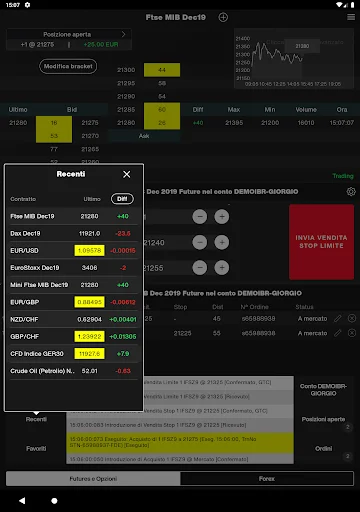The height and width of the screenshot is (512, 360).
Task: Select Crude Oil (Petrolio) row
Action: click(73, 371)
